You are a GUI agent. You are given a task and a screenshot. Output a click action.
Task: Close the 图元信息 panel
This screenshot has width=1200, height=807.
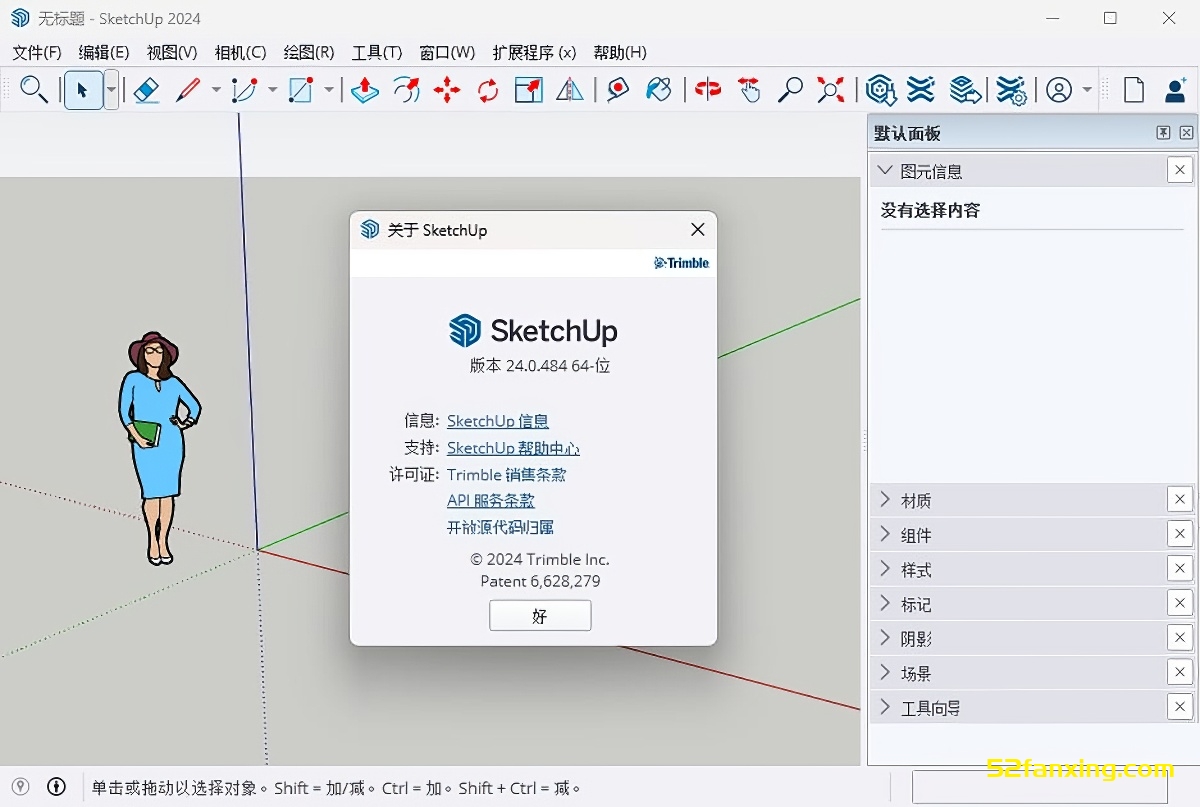point(1180,170)
